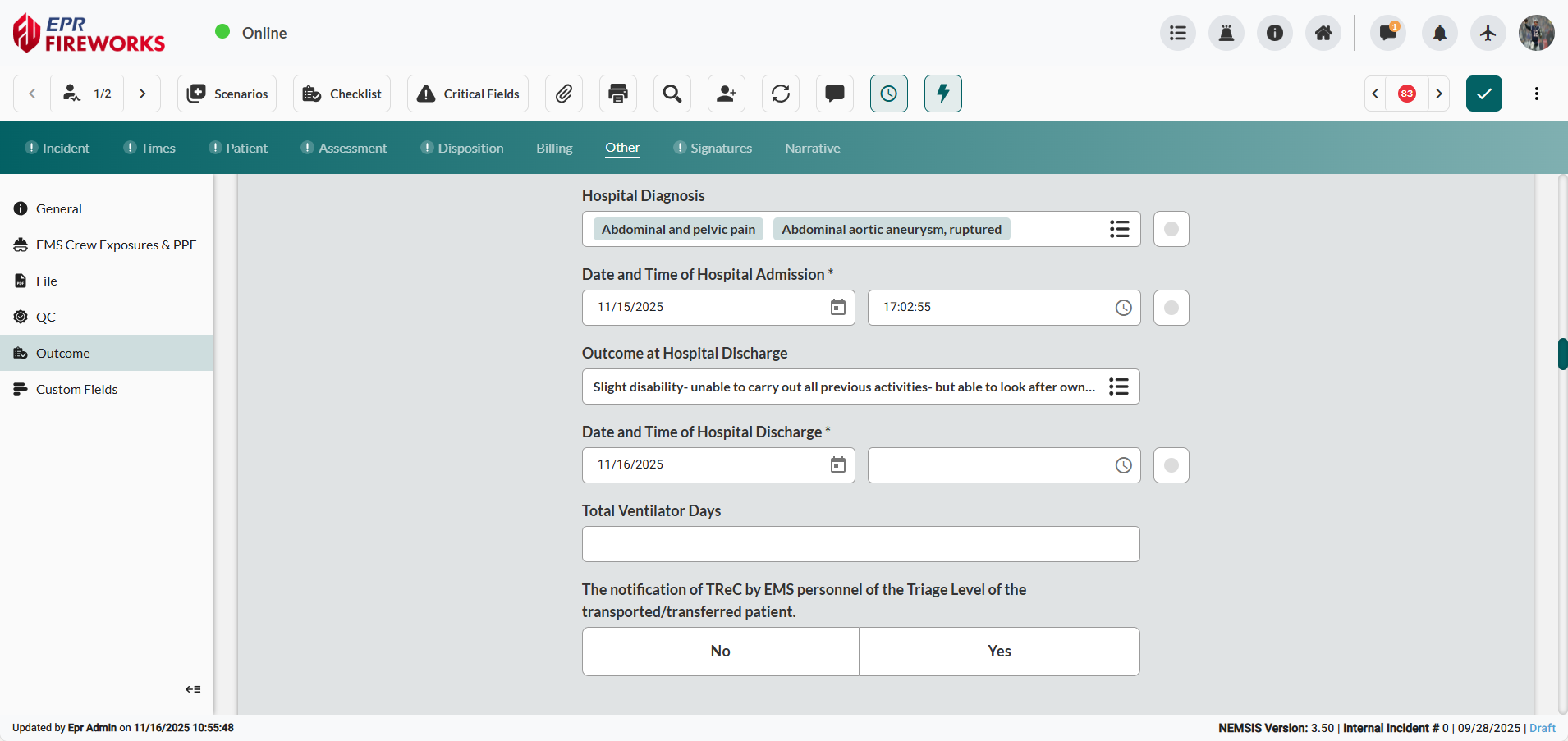
Task: Select Yes for TReC notification
Action: [999, 652]
